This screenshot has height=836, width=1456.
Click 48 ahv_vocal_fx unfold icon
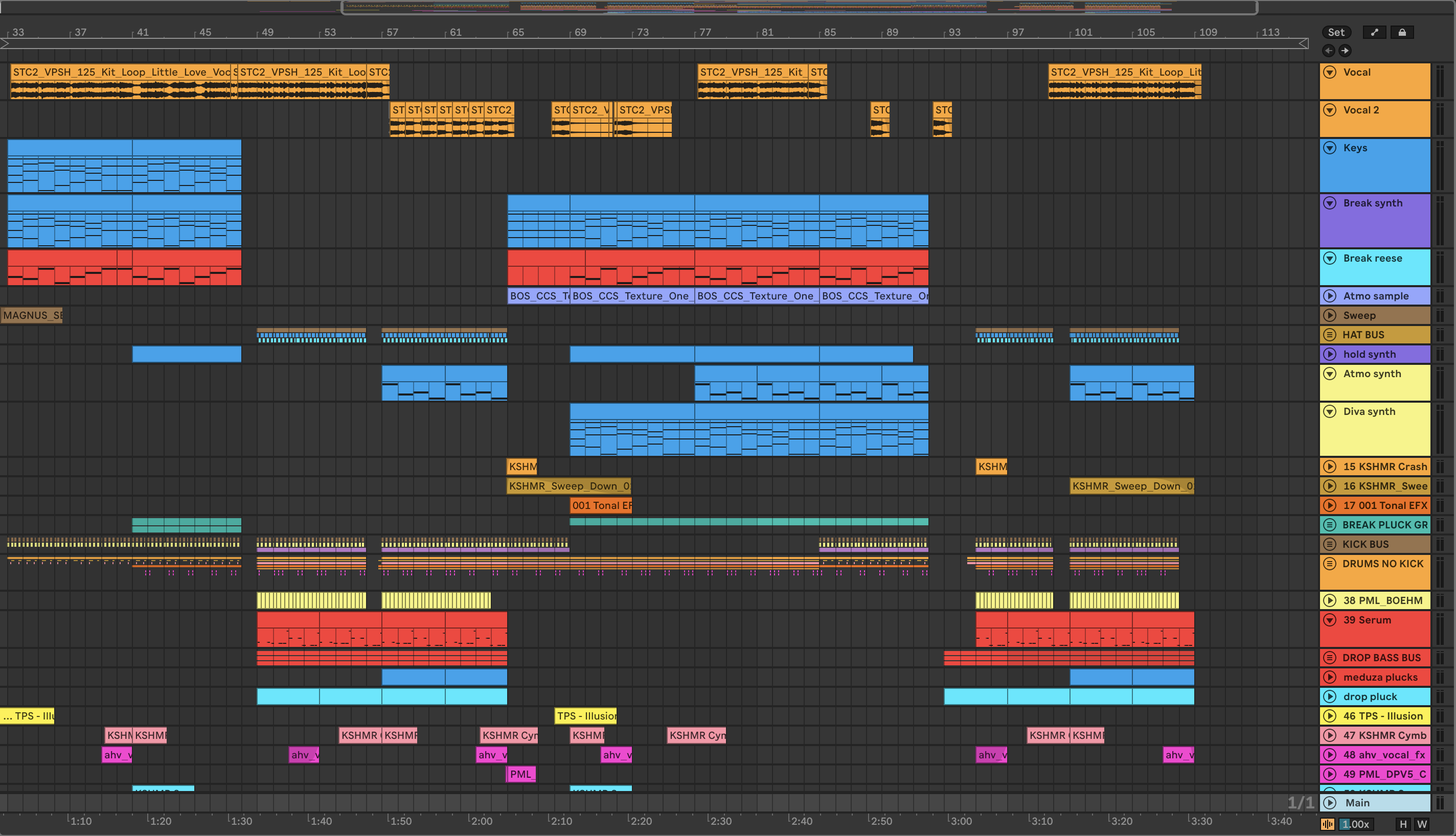[1330, 754]
